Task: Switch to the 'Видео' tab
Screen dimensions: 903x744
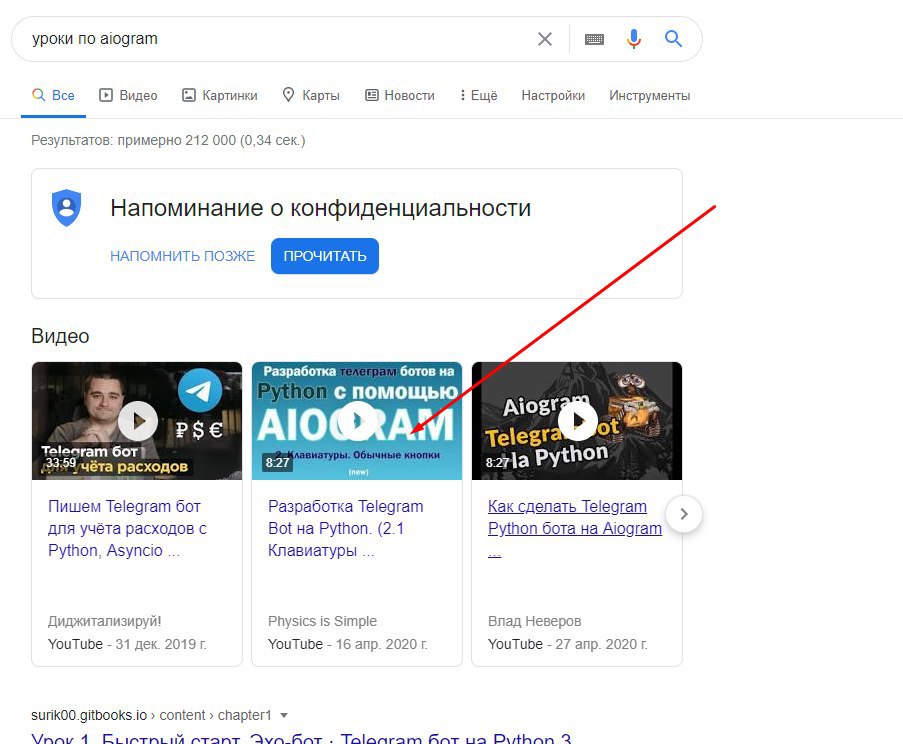Action: click(x=128, y=95)
